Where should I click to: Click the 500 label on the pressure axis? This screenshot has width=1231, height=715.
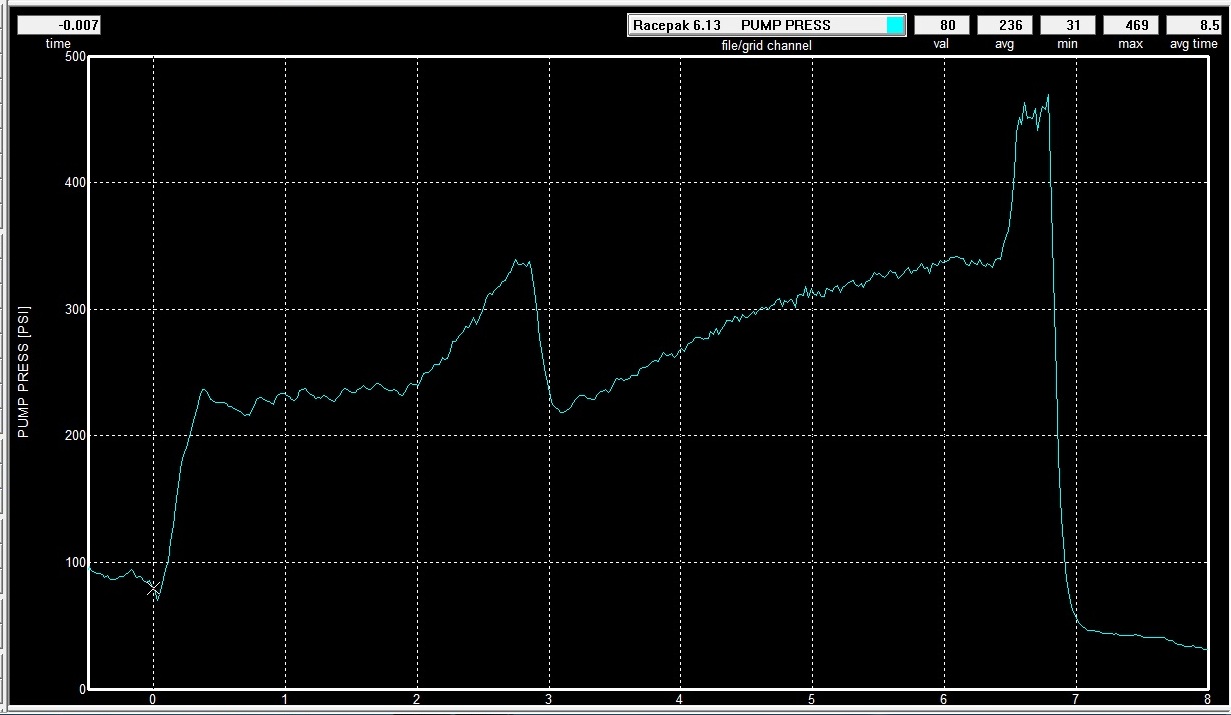tap(74, 56)
